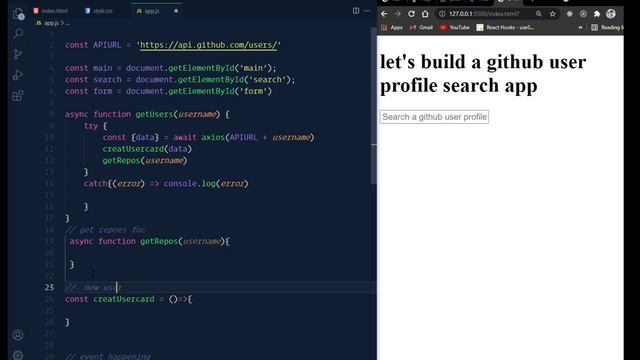The height and width of the screenshot is (360, 640).
Task: Click the editor vertical scrollbar
Action: pyautogui.click(x=373, y=106)
